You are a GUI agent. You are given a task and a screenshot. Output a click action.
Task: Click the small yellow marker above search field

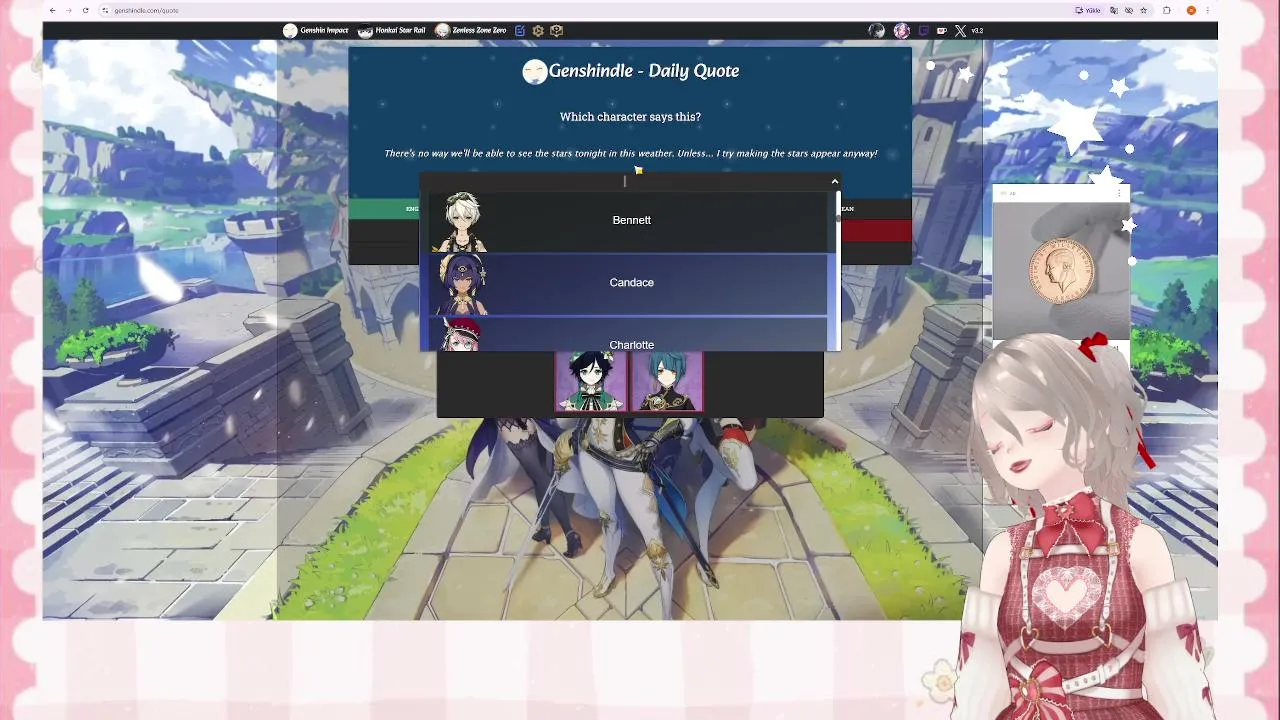[638, 170]
